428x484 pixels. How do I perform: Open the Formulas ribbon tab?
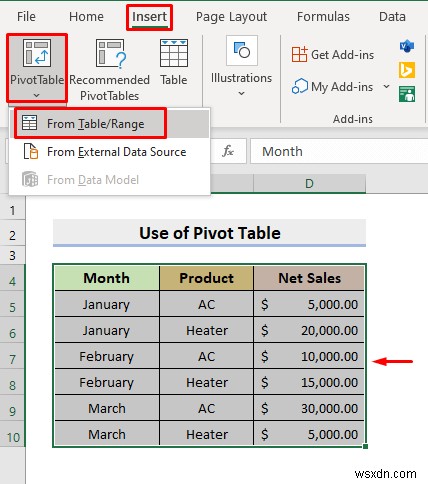coord(323,17)
